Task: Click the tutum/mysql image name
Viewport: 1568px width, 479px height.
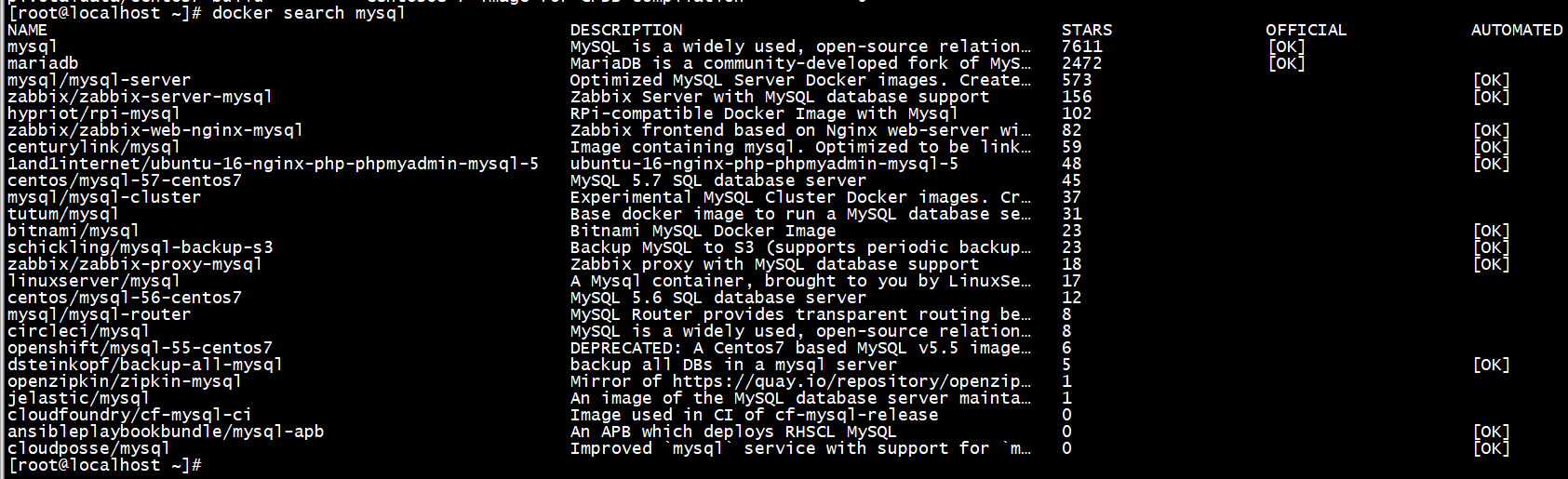Action: 63,214
